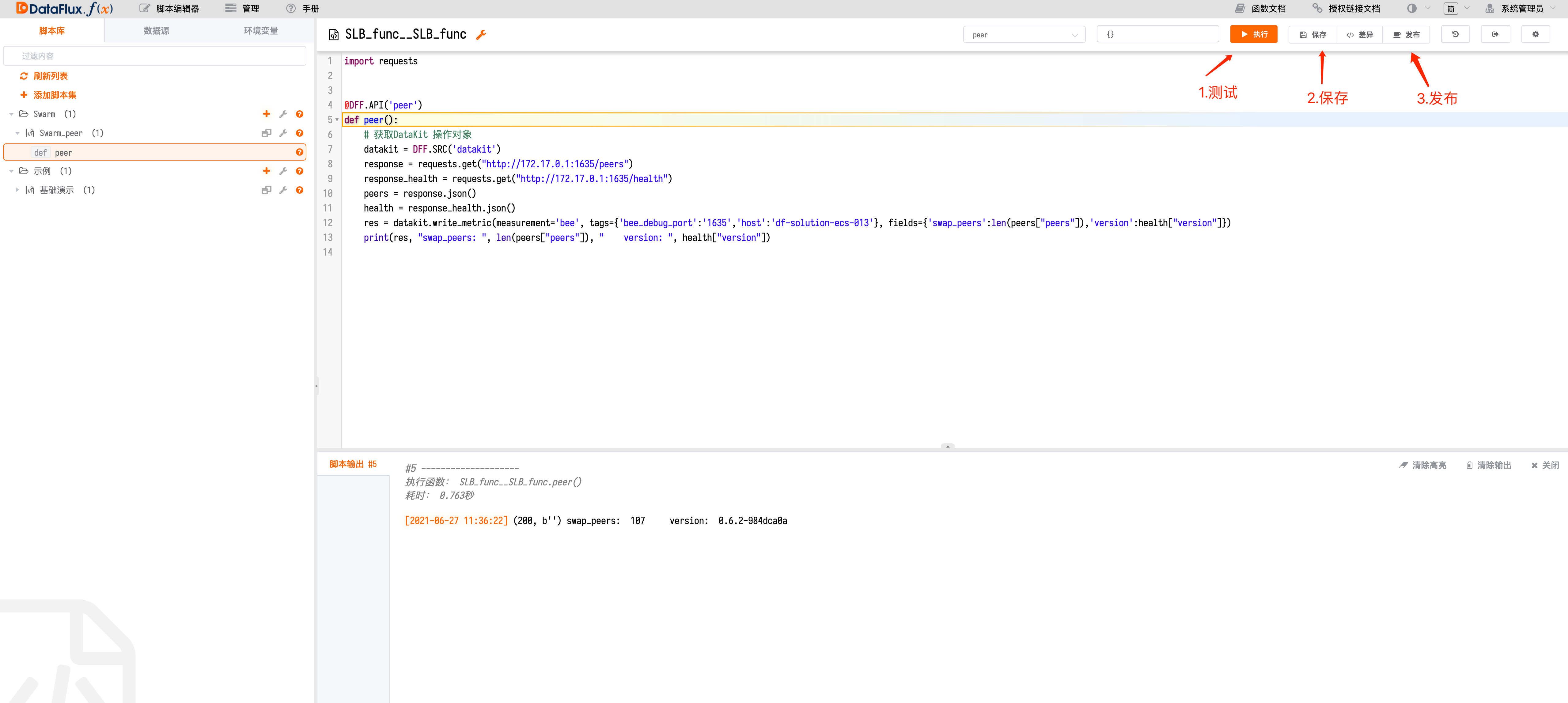Switch to the 数据源 tab
The height and width of the screenshot is (703, 1568).
[x=157, y=30]
